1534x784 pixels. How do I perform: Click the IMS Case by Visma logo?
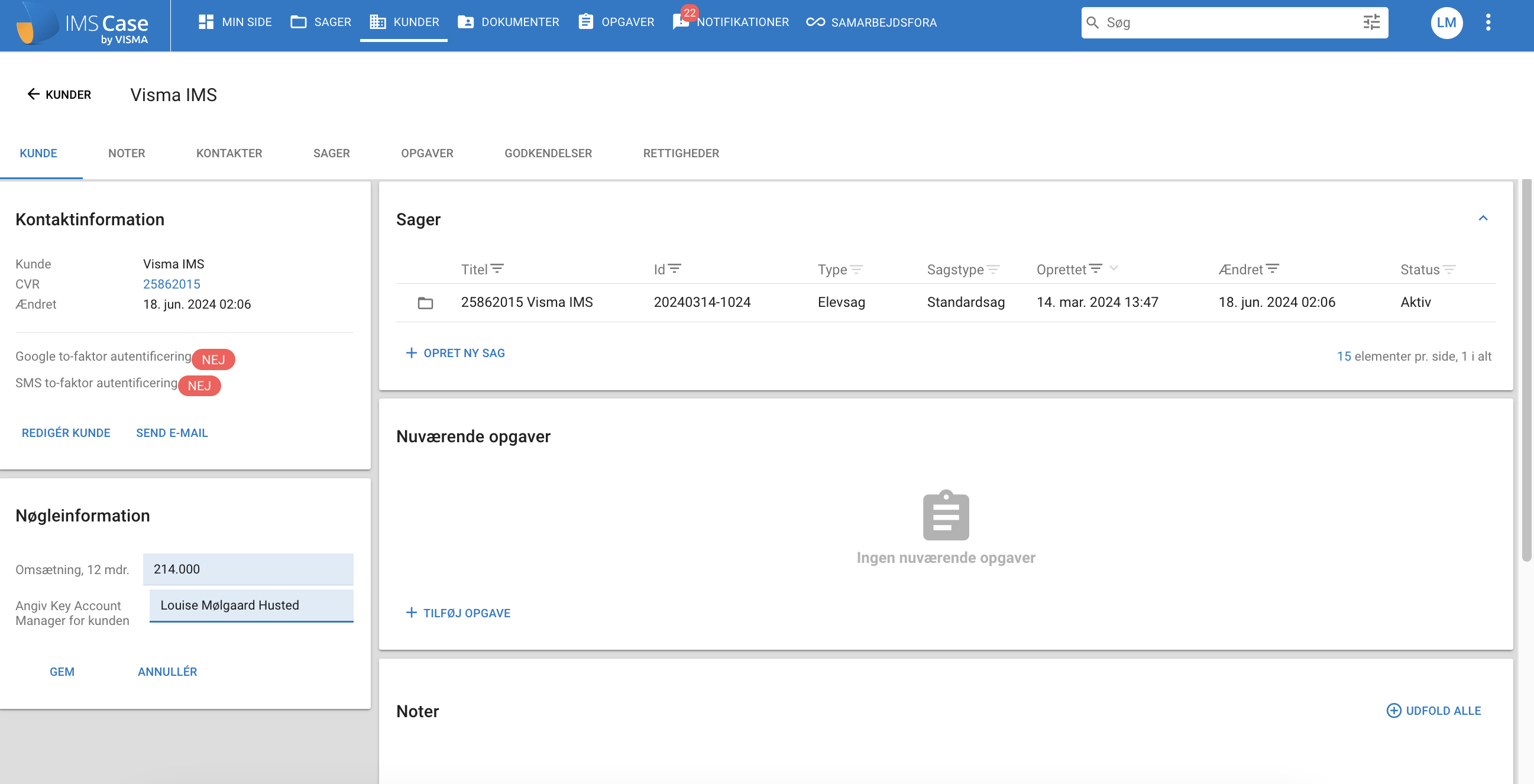(83, 24)
